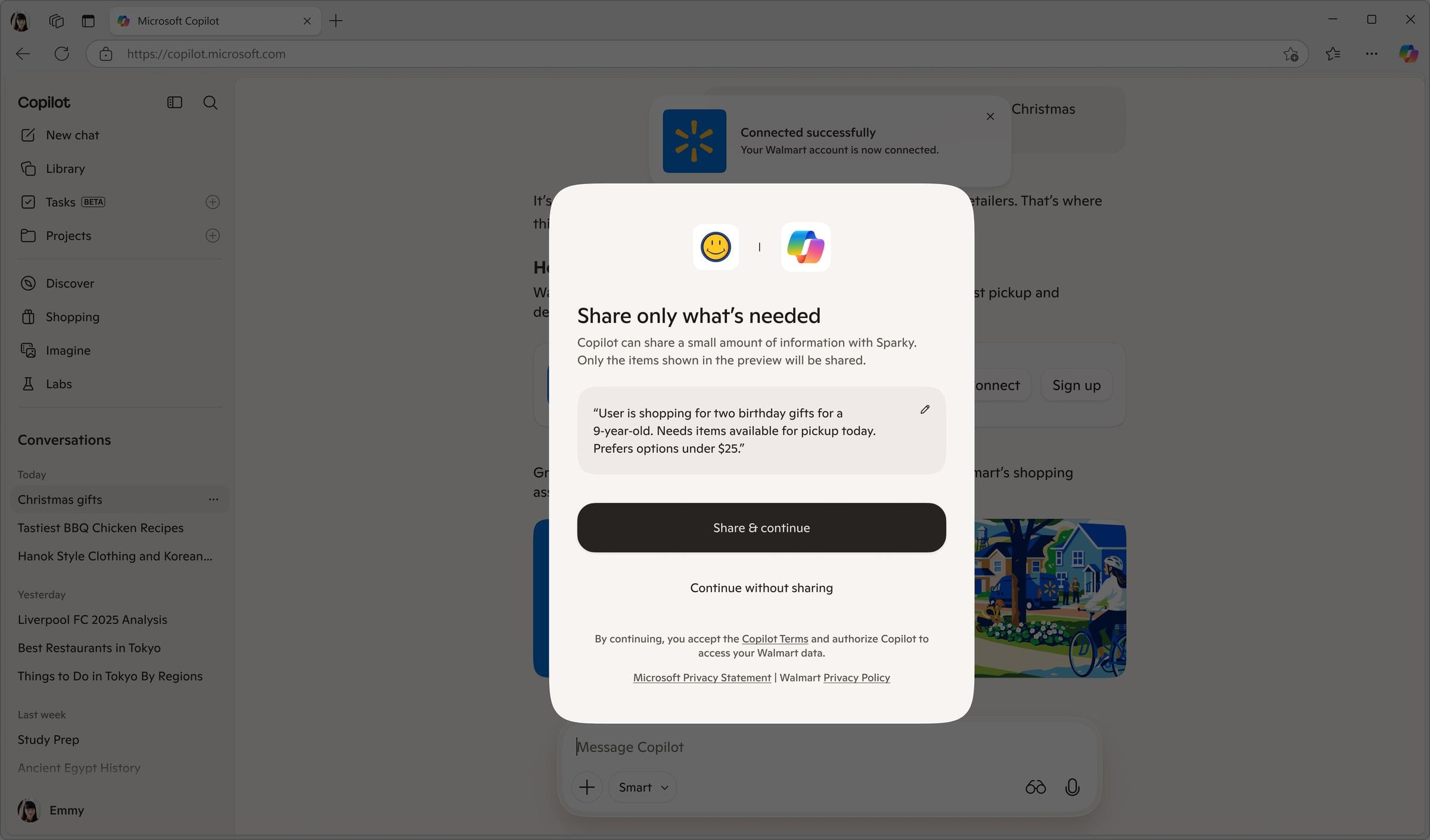Image resolution: width=1430 pixels, height=840 pixels.
Task: Click the Message Copilot input field
Action: (x=828, y=747)
